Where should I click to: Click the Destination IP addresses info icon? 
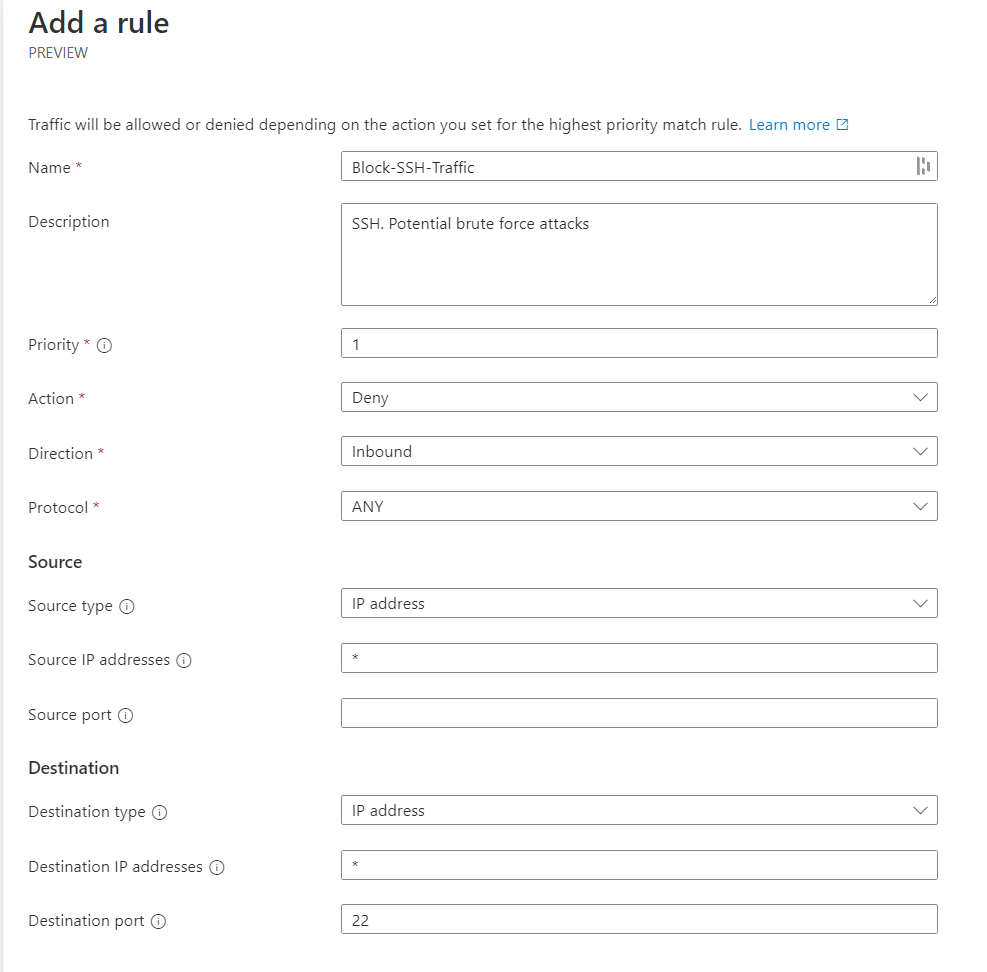[x=217, y=868]
